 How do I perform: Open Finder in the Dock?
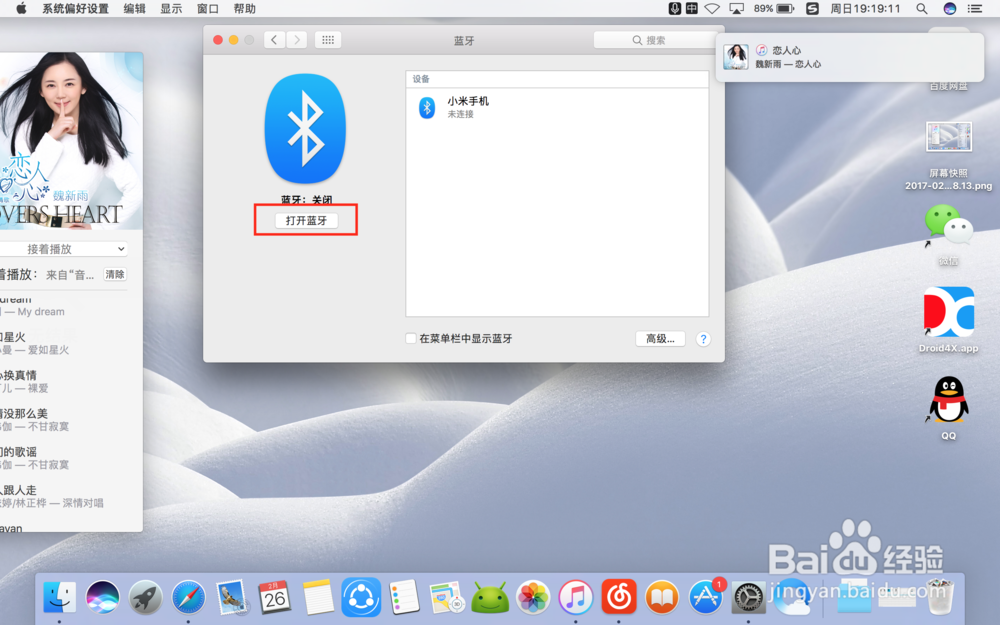click(x=59, y=598)
